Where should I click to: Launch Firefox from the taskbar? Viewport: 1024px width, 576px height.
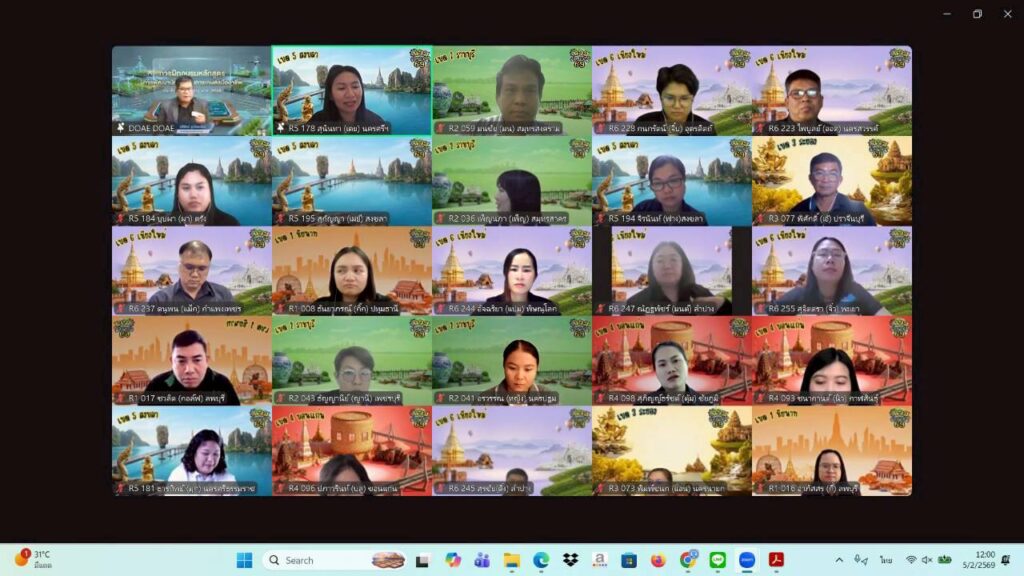click(658, 560)
